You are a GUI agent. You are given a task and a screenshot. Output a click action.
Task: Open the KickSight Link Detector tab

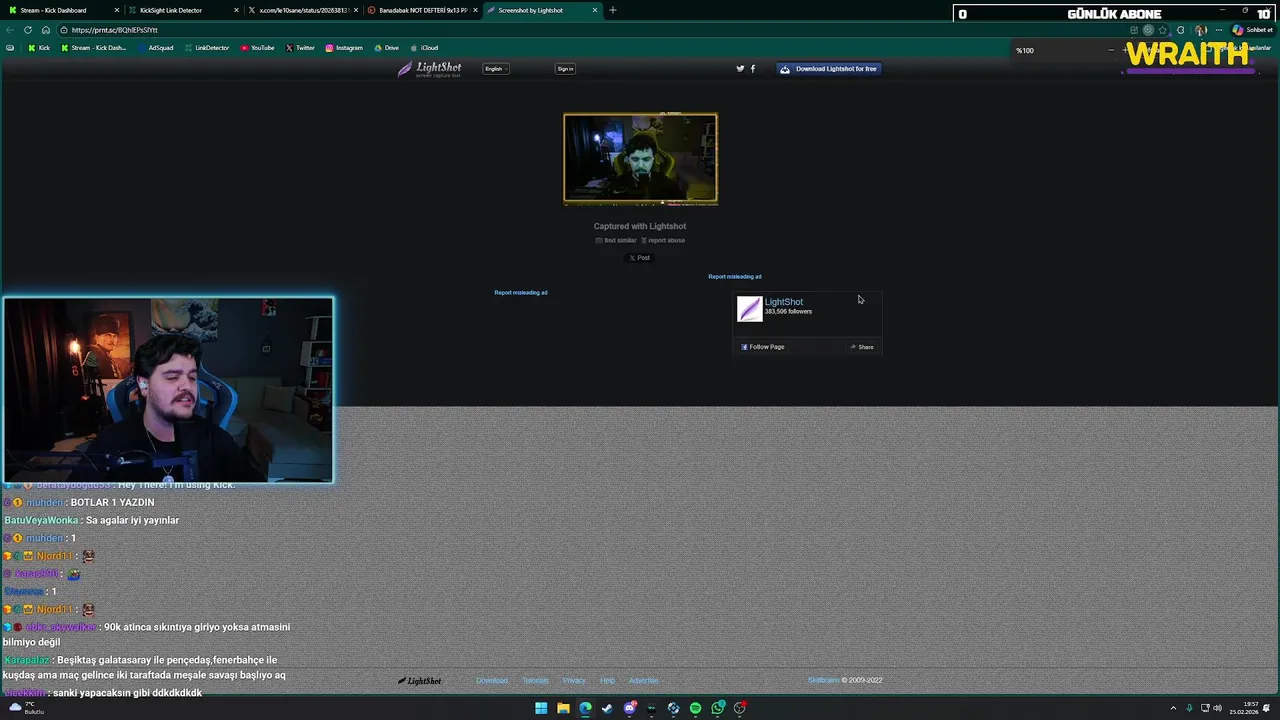(x=182, y=10)
